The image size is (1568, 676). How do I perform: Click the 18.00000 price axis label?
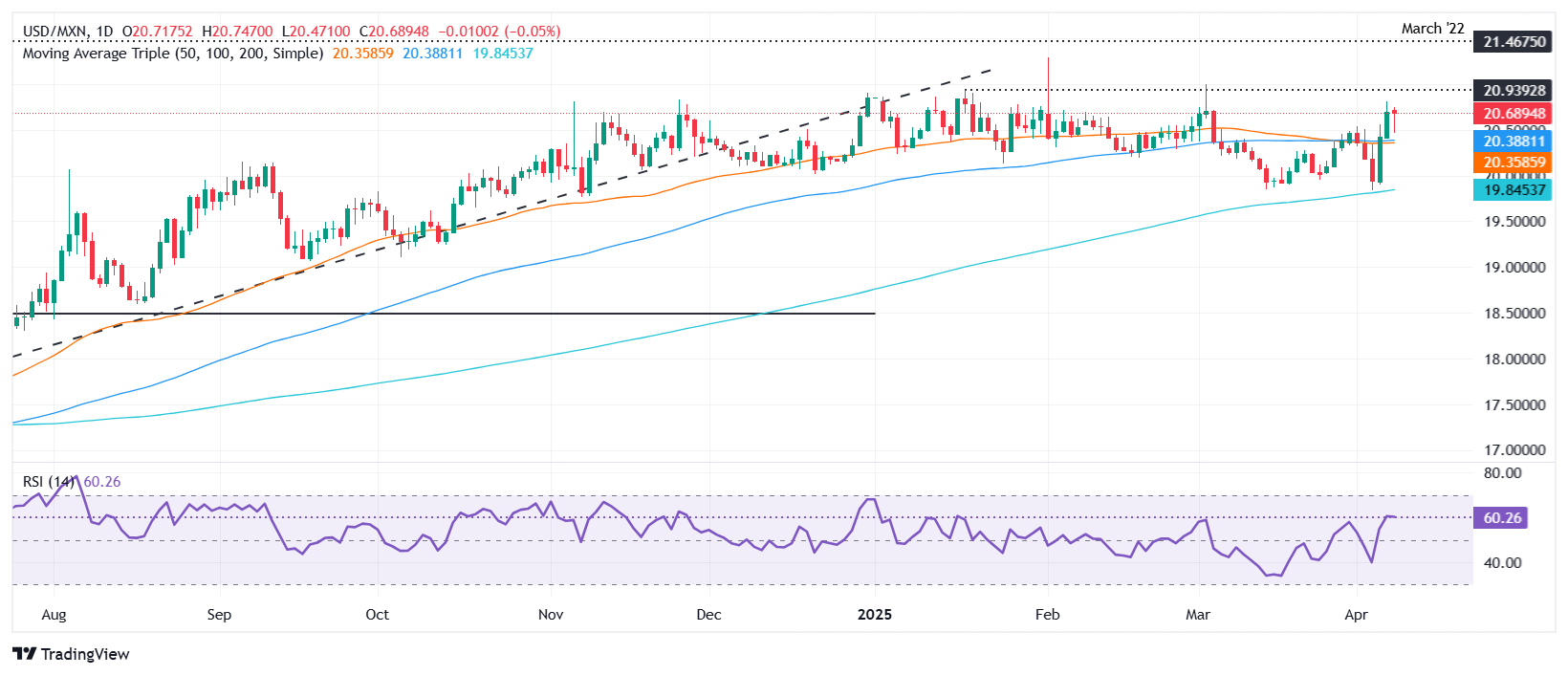tap(1514, 360)
